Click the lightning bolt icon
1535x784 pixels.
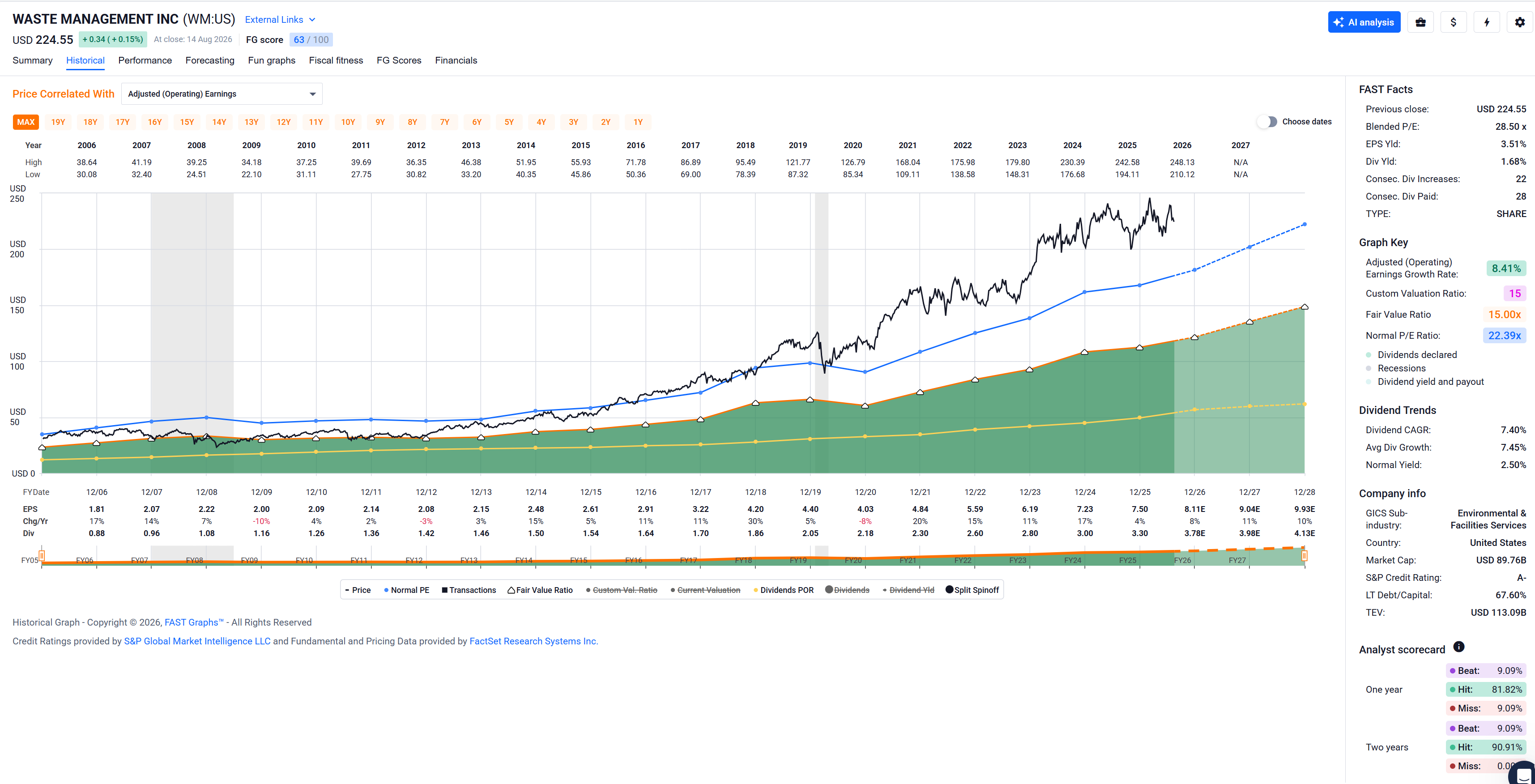(x=1487, y=22)
